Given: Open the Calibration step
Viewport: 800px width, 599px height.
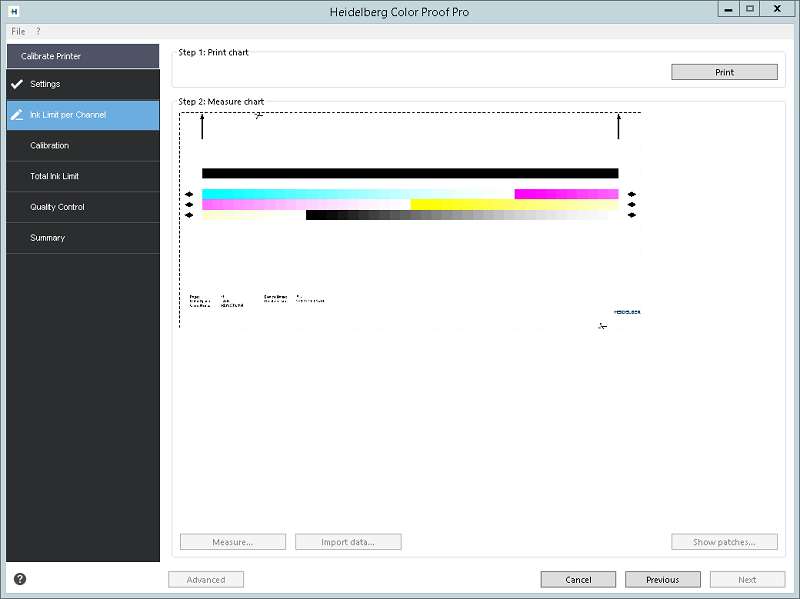Looking at the screenshot, I should pos(83,145).
